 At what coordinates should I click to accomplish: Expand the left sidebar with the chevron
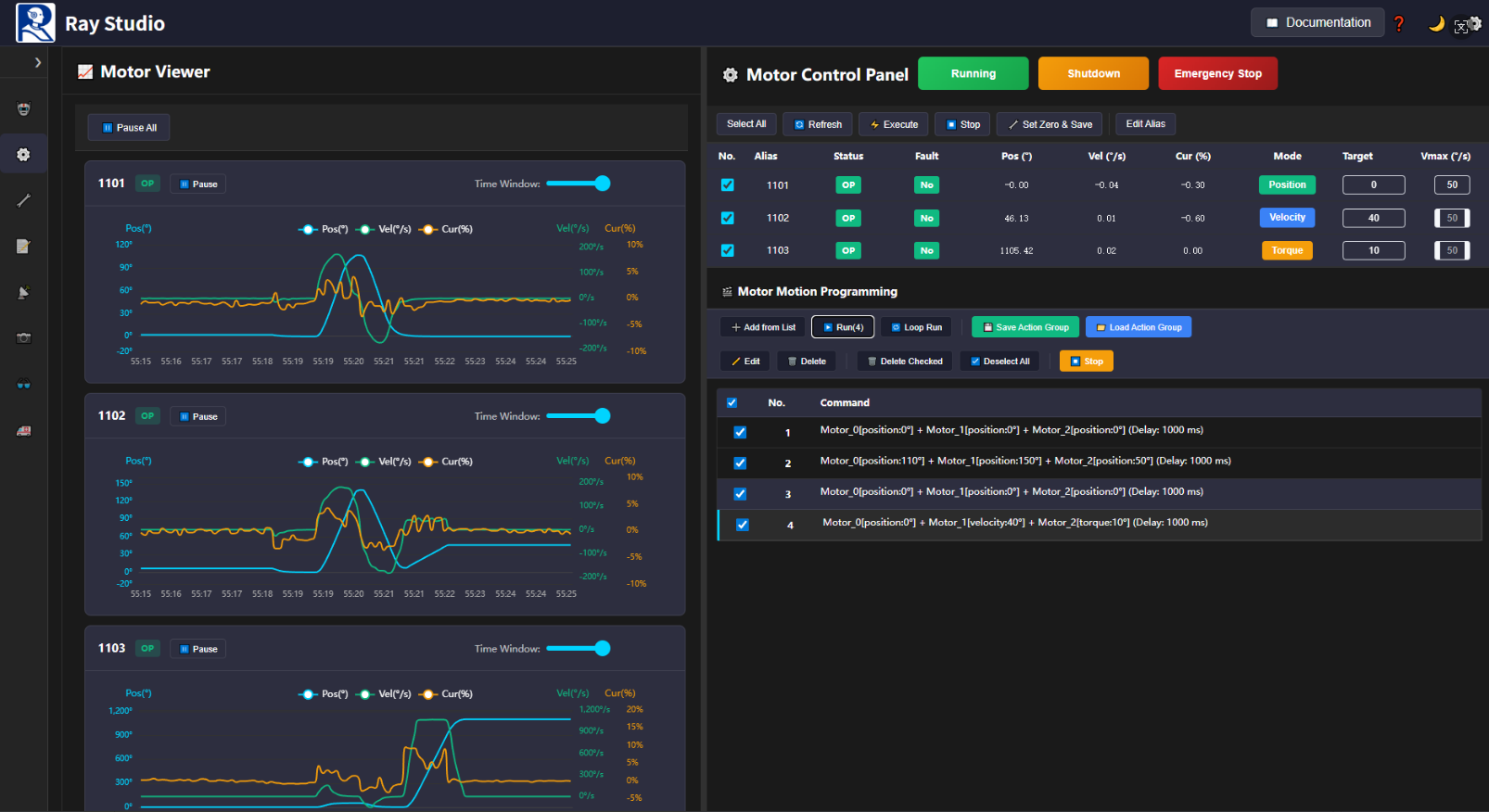(37, 63)
